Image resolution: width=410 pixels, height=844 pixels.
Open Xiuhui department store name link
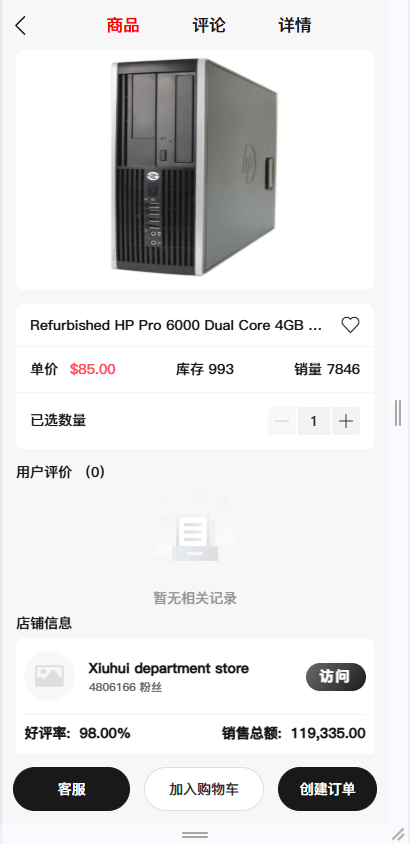click(168, 669)
